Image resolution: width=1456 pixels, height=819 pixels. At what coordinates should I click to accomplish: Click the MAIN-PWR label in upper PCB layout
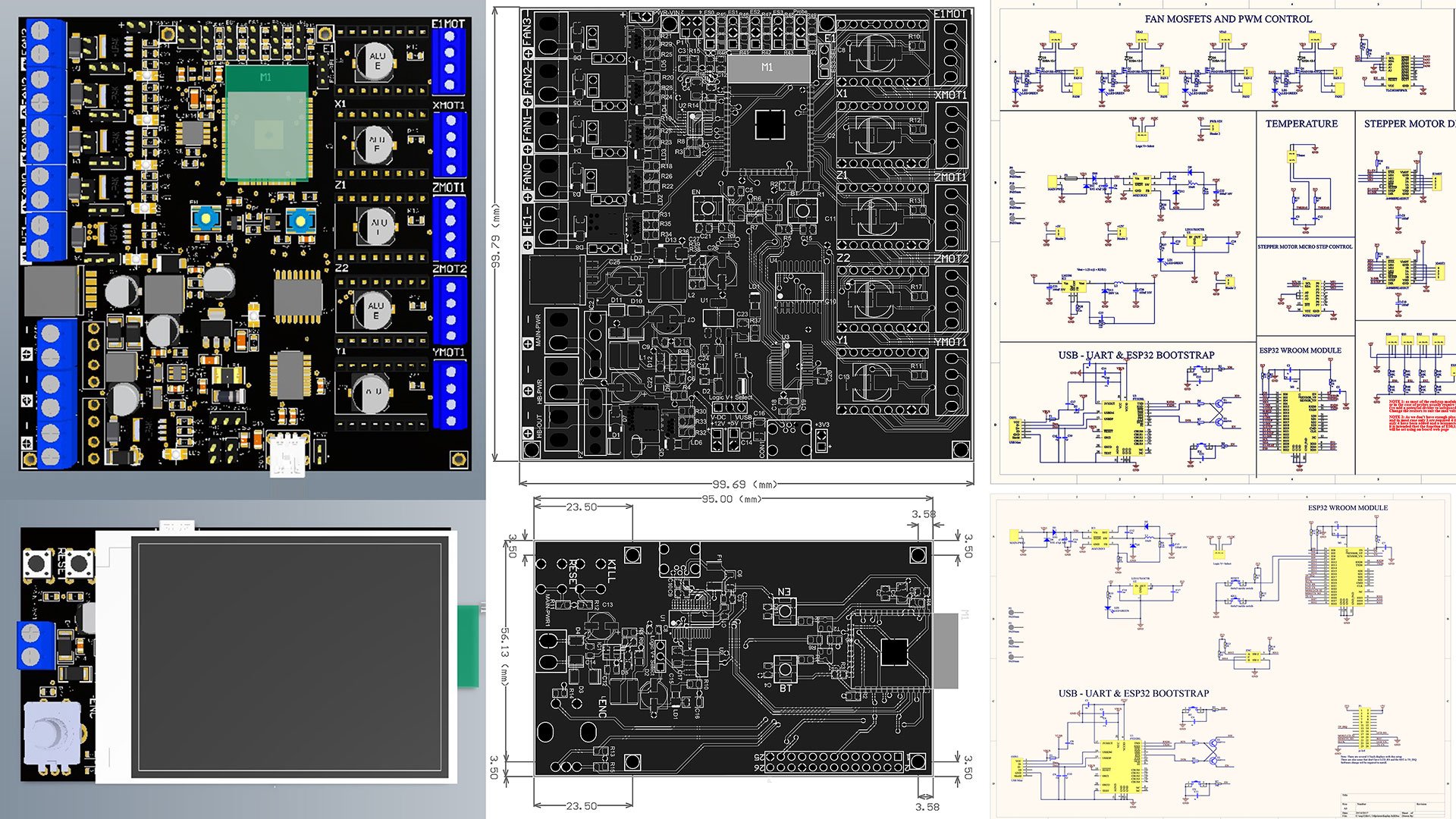pyautogui.click(x=538, y=331)
